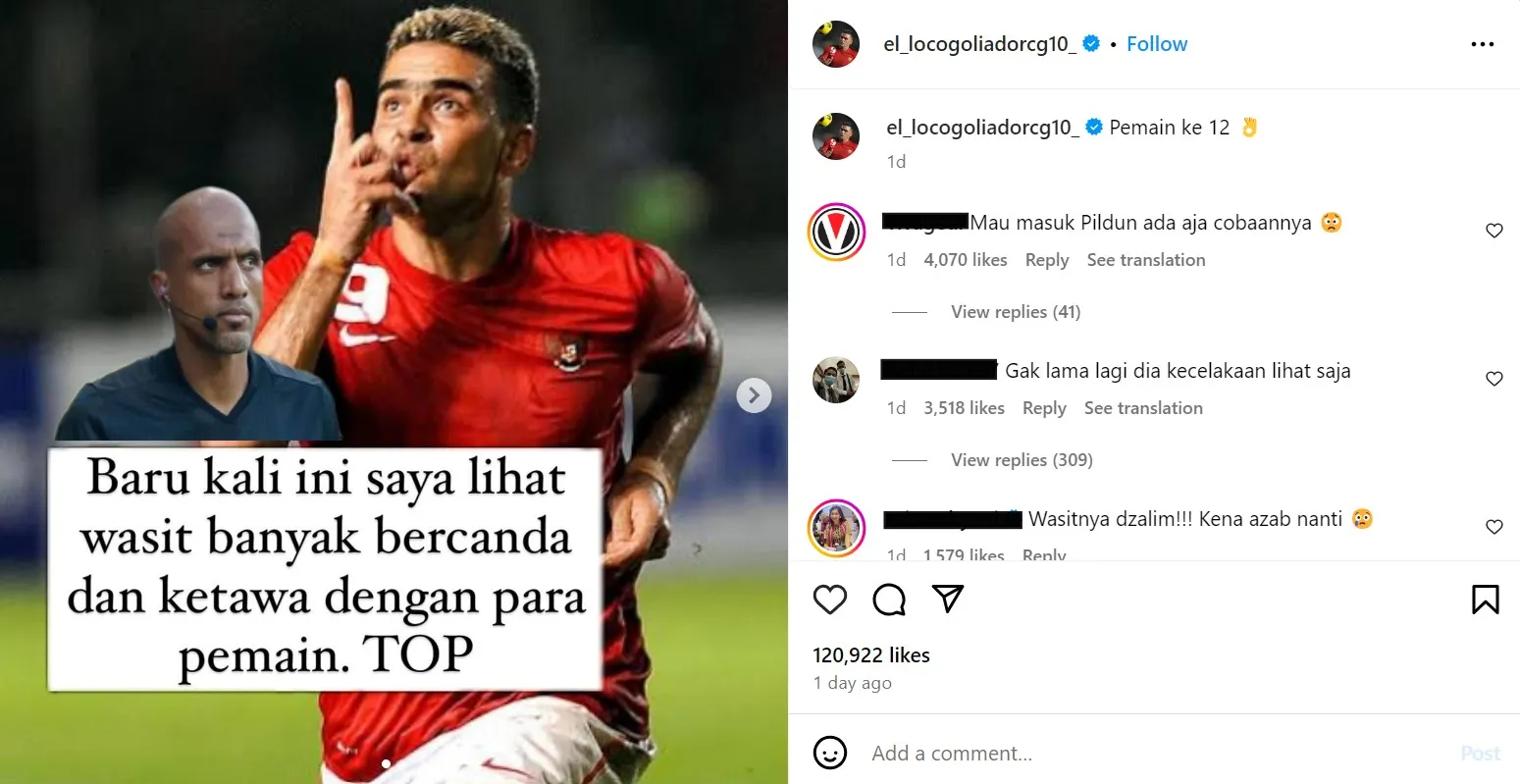Save post with the bookmark icon

point(1486,599)
